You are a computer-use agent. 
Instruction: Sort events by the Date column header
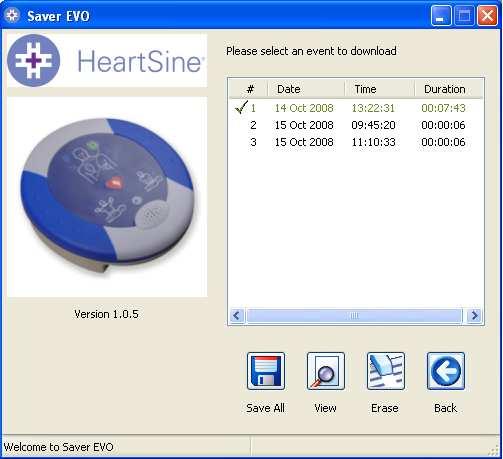[306, 89]
